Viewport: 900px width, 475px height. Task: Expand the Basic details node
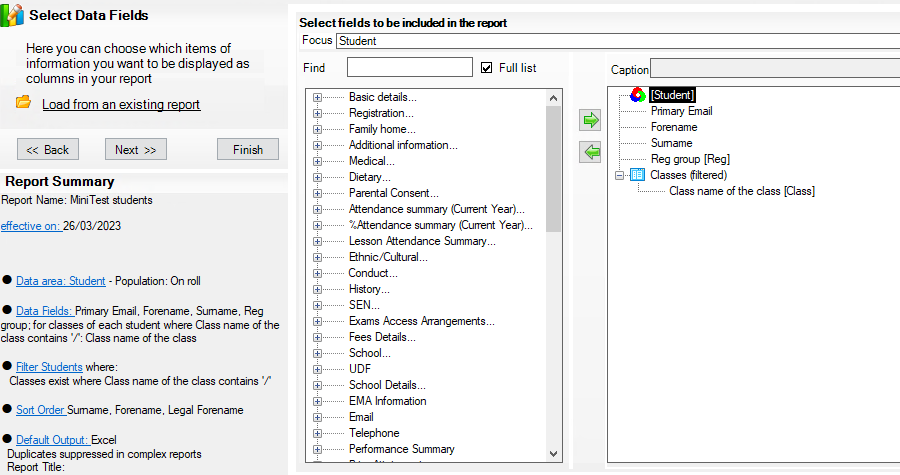click(317, 98)
